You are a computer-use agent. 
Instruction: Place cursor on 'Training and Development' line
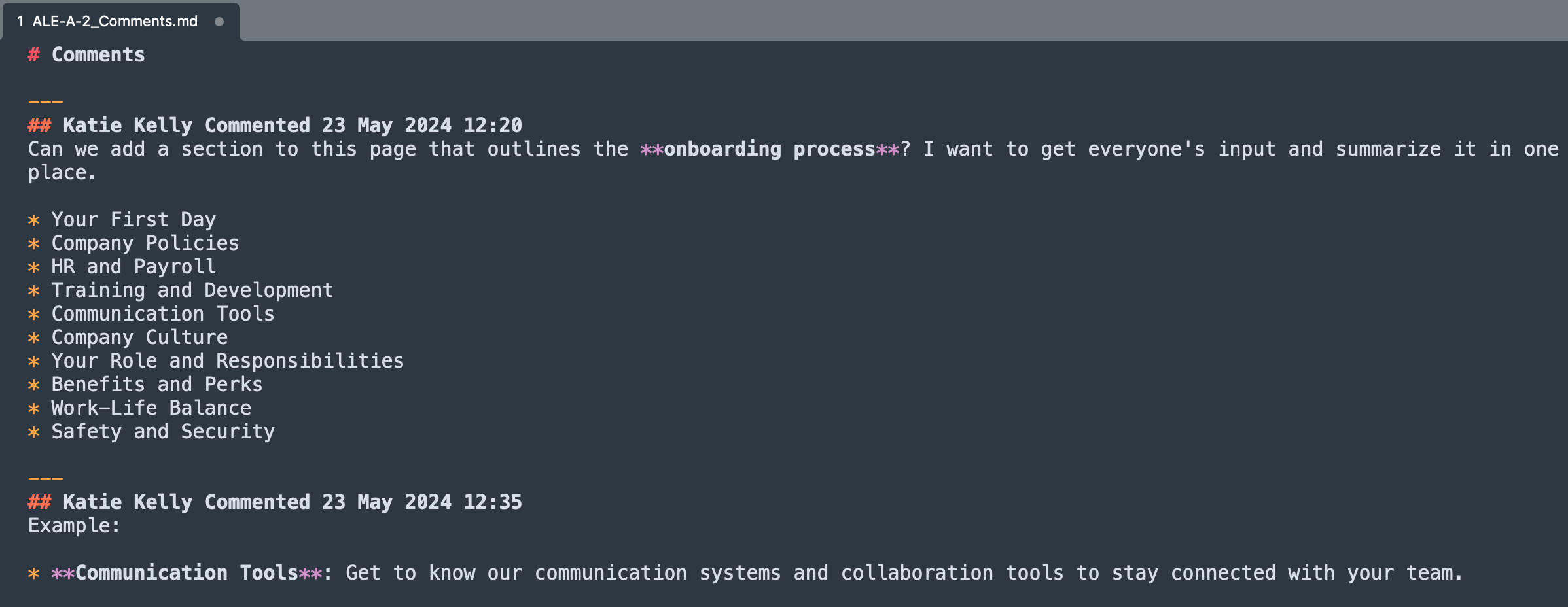click(x=192, y=290)
